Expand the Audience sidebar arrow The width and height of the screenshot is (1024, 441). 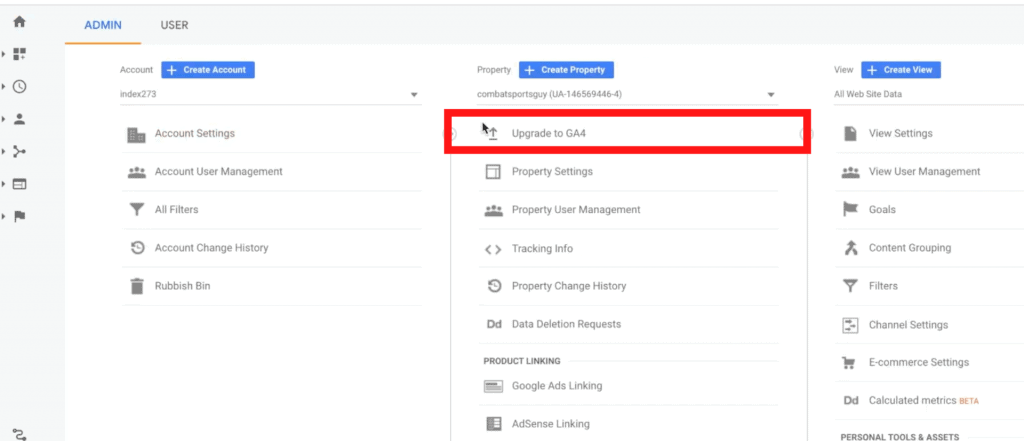coord(5,119)
